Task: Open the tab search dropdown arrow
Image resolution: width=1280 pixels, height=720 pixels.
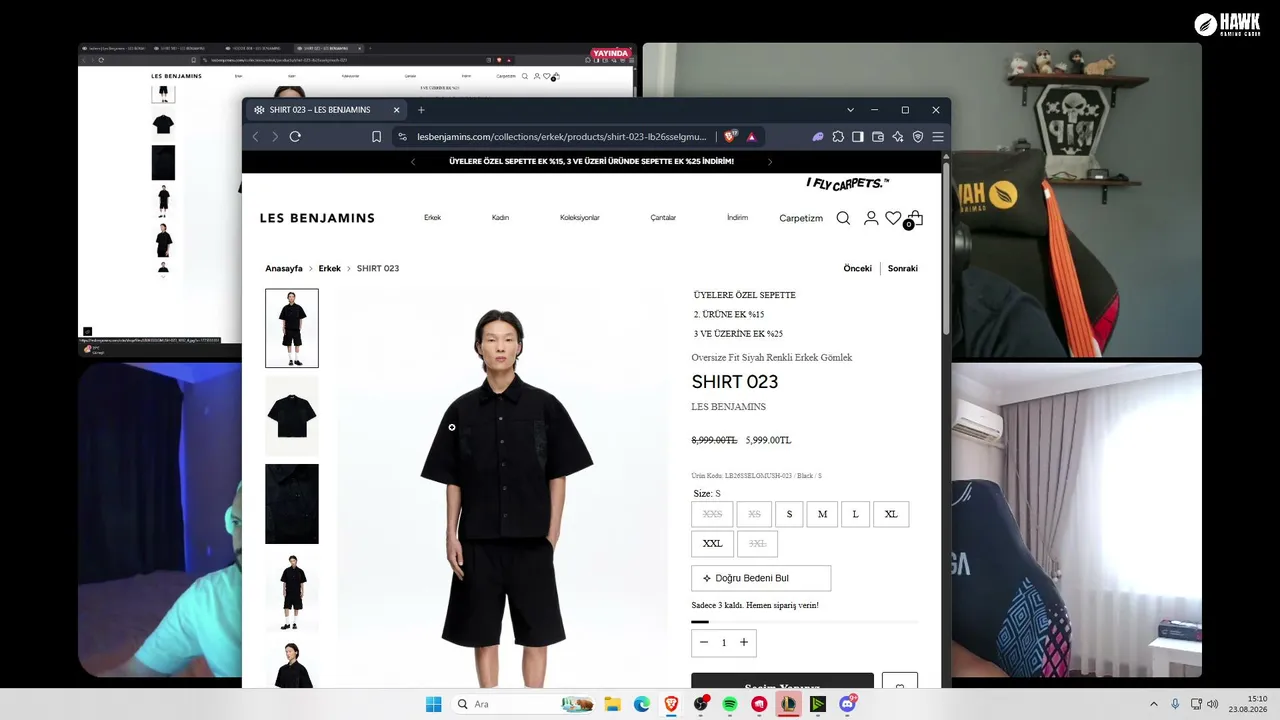Action: (x=850, y=110)
